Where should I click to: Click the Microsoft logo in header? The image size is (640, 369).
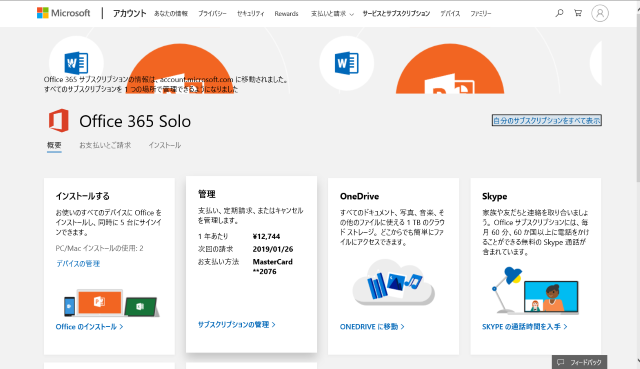pos(63,13)
